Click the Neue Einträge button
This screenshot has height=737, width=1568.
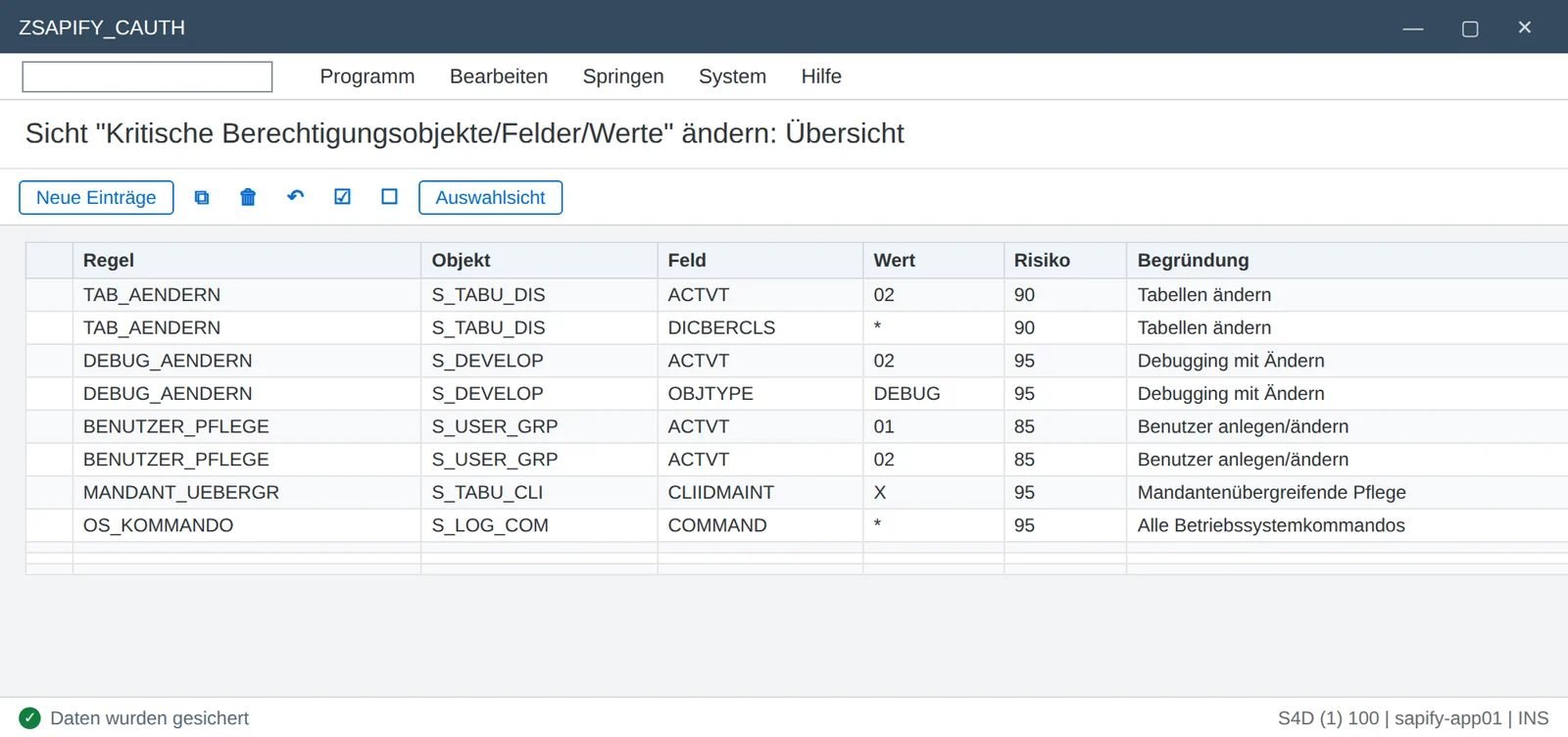96,197
